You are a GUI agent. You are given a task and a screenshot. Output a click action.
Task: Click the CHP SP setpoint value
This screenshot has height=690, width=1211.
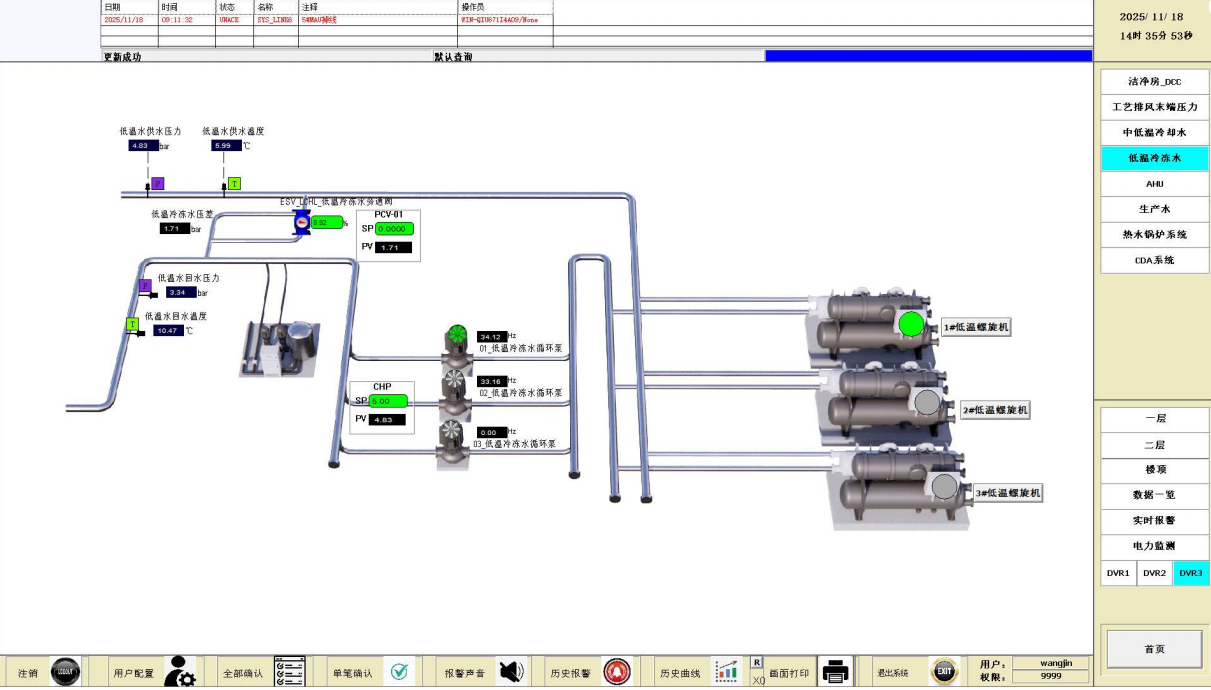[389, 401]
